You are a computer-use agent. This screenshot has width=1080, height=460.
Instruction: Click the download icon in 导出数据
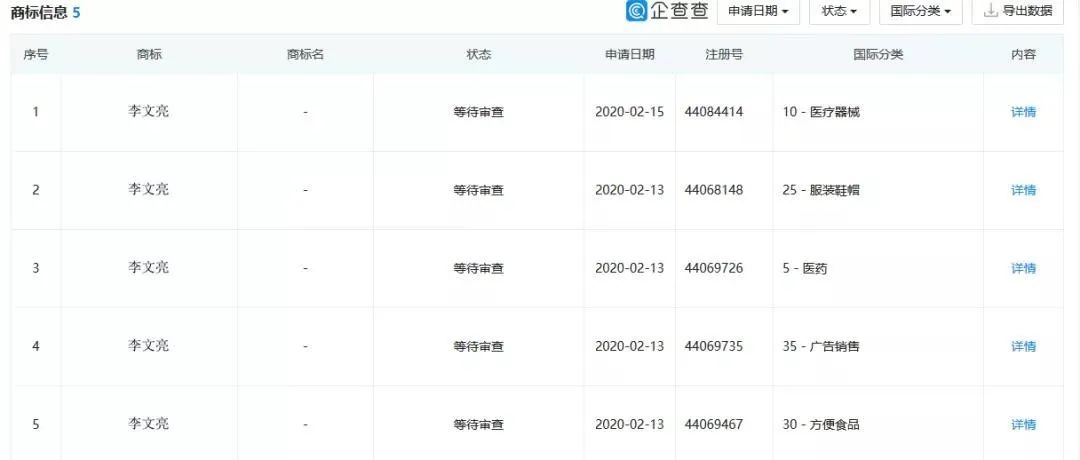[990, 11]
